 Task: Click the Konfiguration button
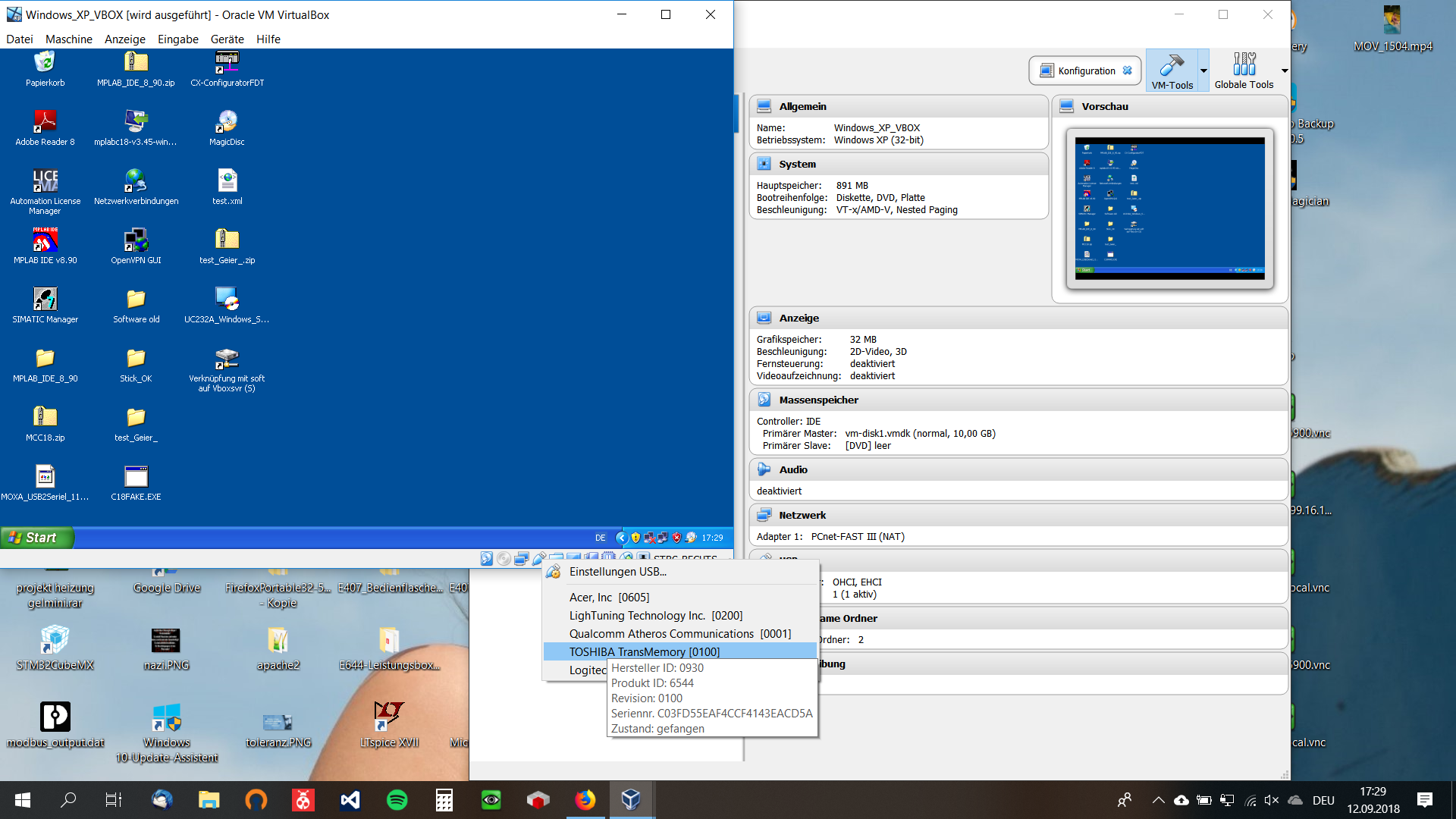coord(1086,71)
